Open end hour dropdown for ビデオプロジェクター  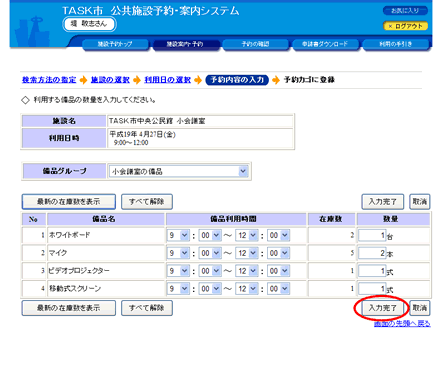[247, 271]
